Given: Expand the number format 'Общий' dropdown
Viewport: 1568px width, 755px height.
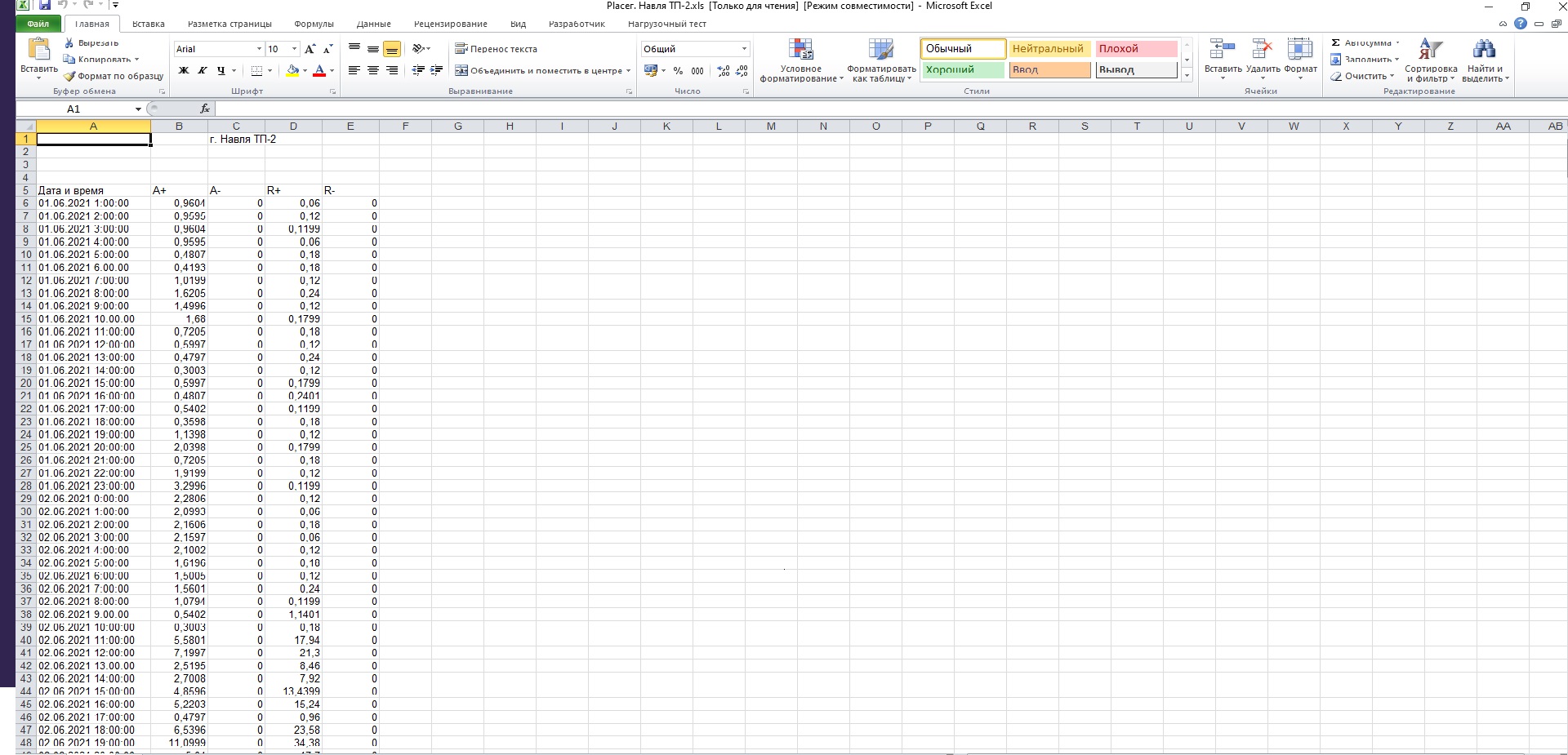Looking at the screenshot, I should (x=743, y=49).
